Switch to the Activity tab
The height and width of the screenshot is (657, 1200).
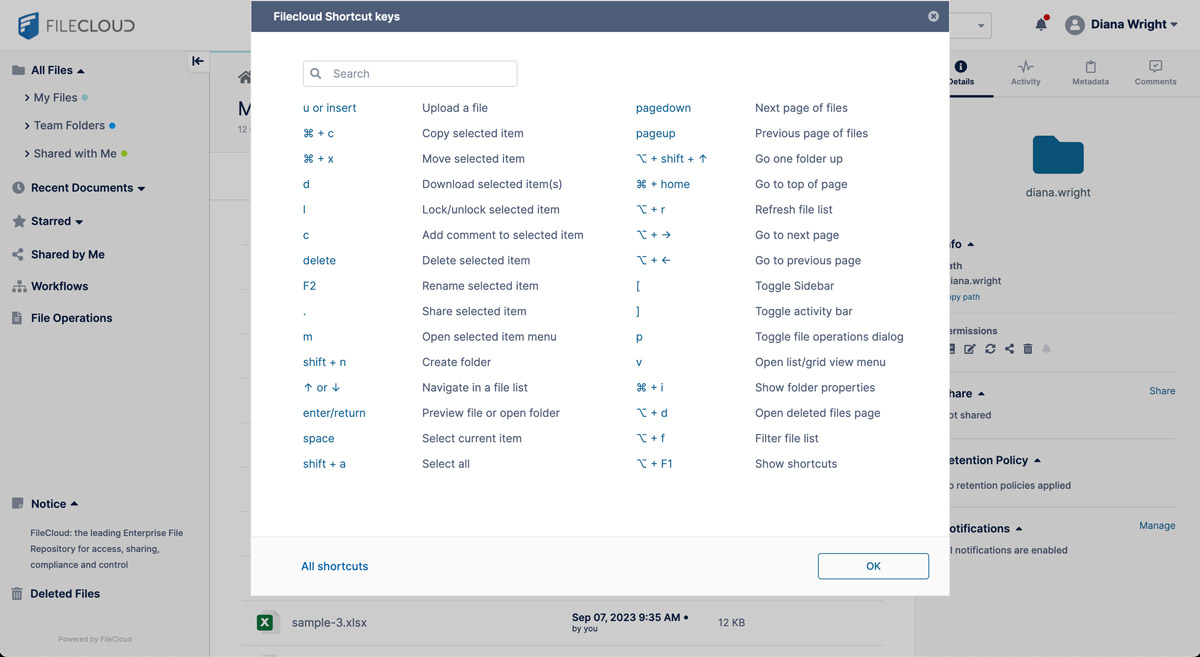1026,74
